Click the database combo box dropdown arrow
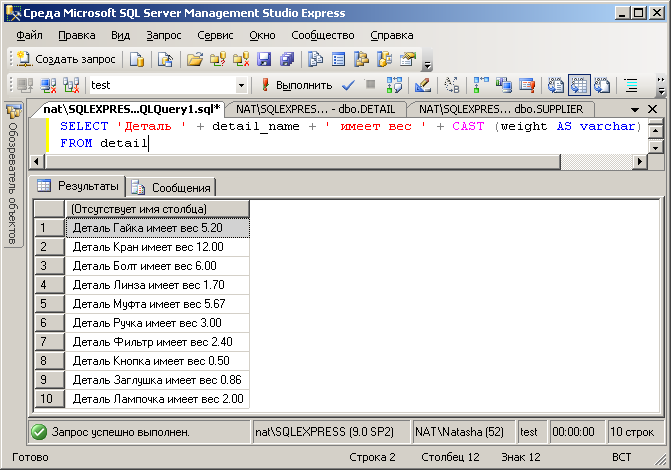 tap(241, 85)
